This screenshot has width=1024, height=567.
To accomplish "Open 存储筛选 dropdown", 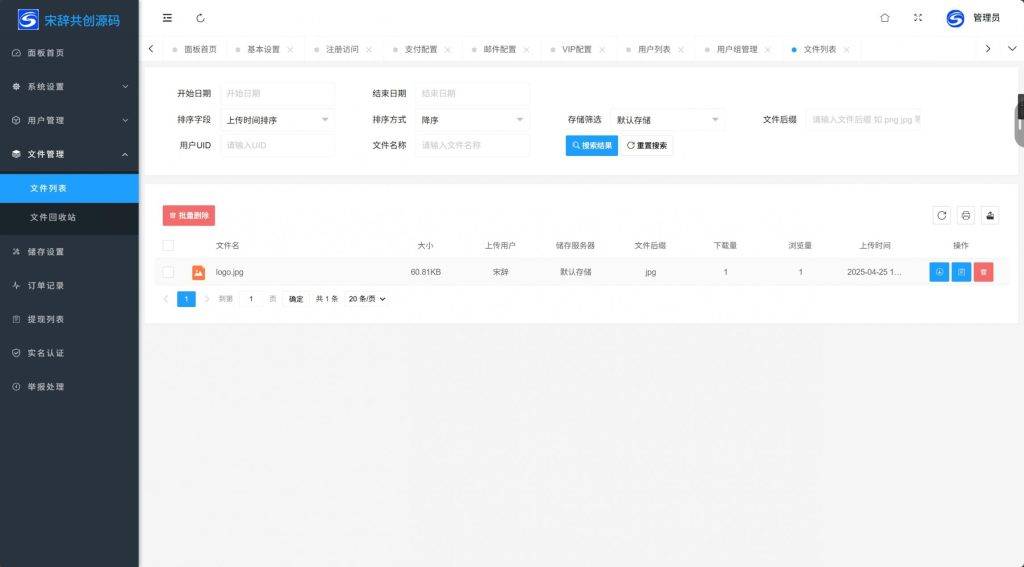I will 667,120.
